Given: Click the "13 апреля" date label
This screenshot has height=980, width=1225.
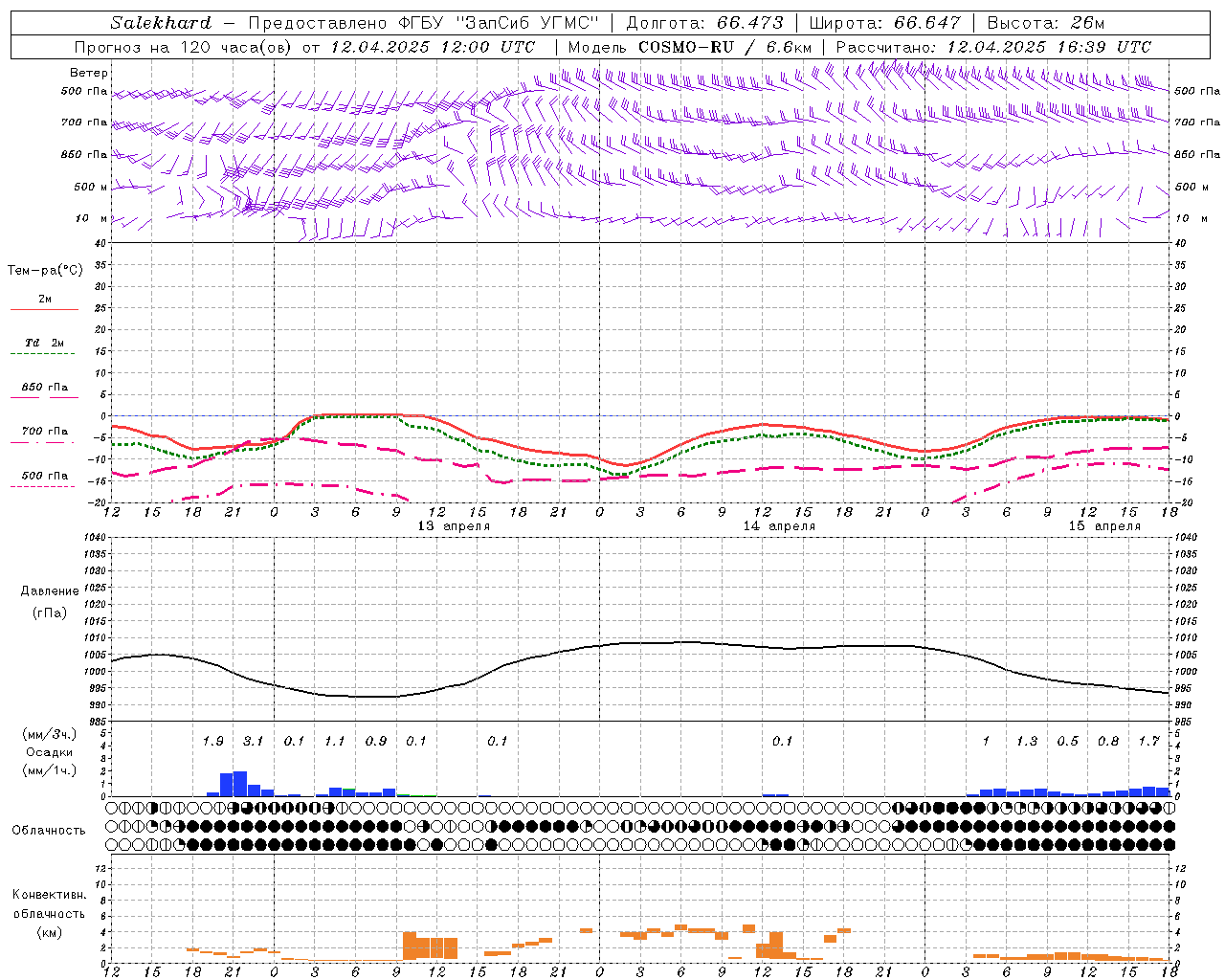Looking at the screenshot, I should tap(454, 526).
